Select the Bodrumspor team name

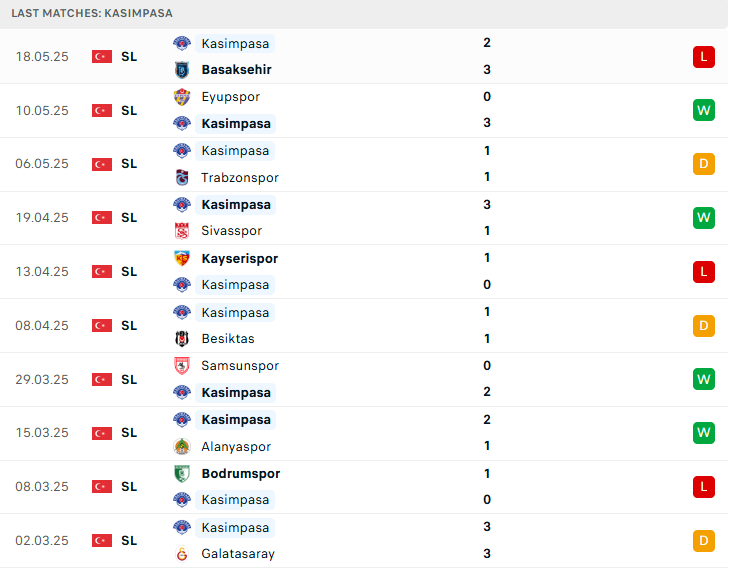point(240,474)
